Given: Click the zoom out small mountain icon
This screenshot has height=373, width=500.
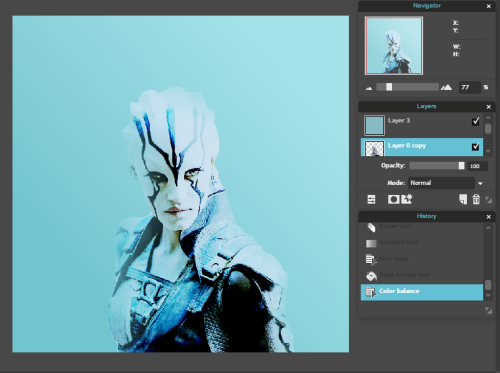Looking at the screenshot, I should point(369,88).
